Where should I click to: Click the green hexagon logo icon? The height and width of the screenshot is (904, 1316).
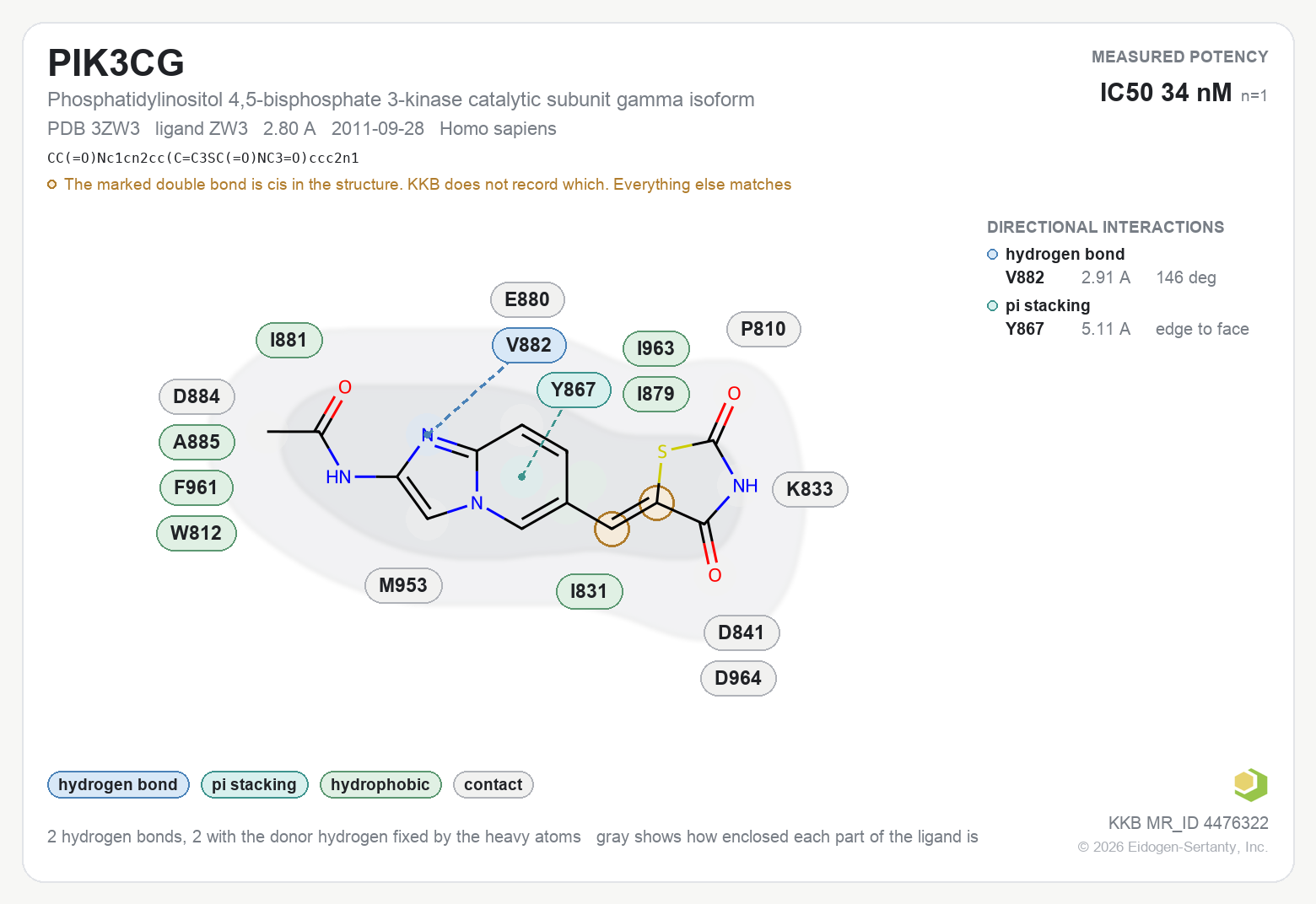coord(1250,784)
